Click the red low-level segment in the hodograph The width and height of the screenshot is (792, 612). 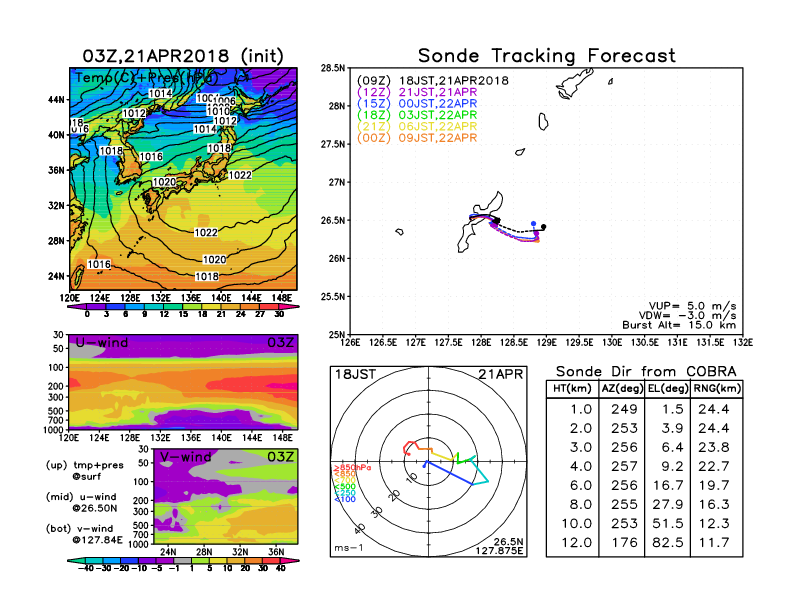[x=409, y=447]
